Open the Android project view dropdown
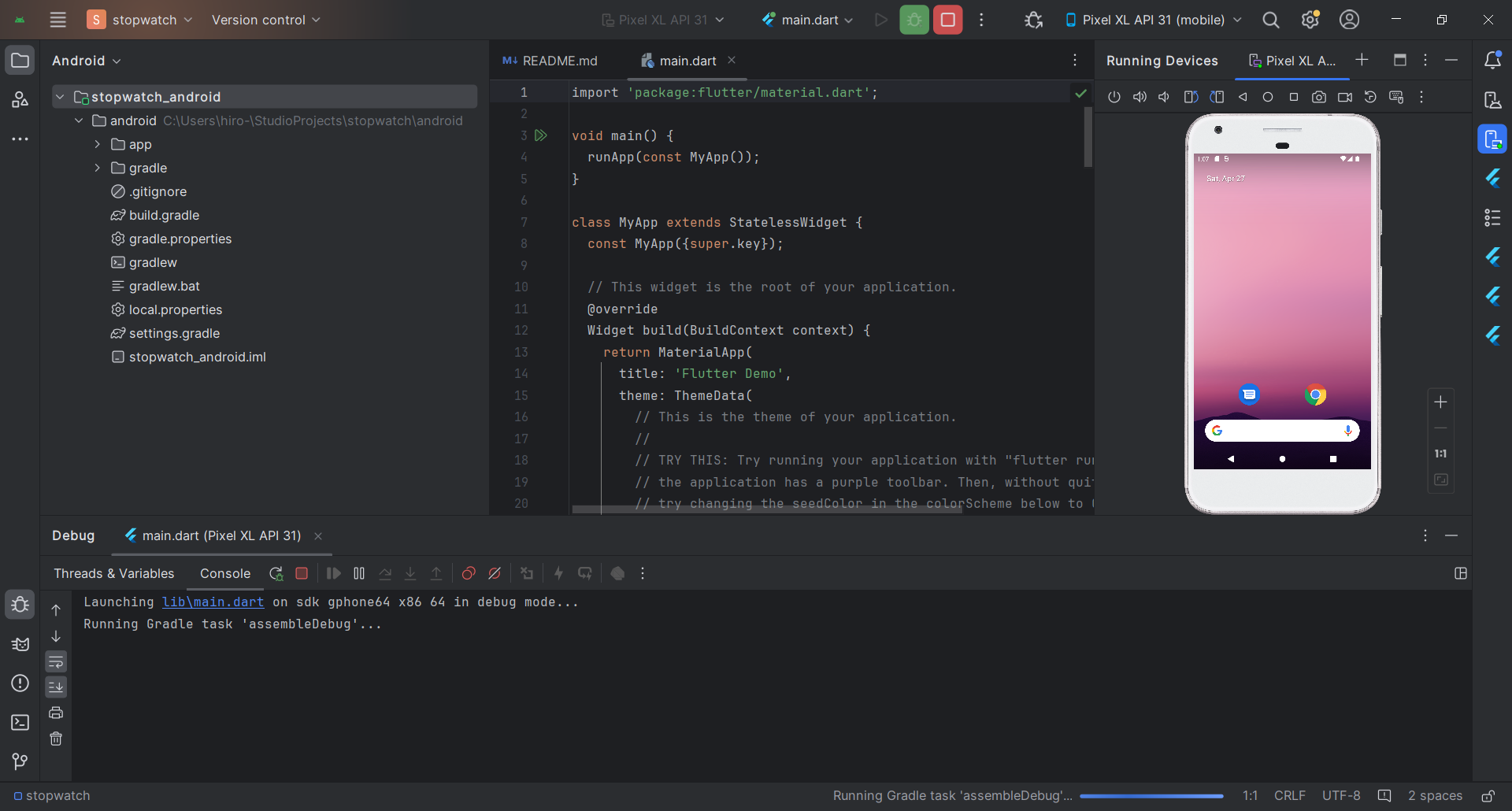Screen dimensions: 1512x811 click(x=86, y=61)
